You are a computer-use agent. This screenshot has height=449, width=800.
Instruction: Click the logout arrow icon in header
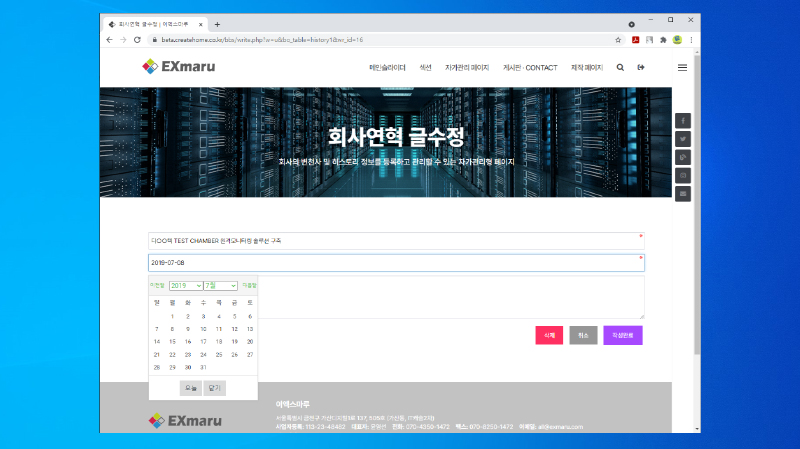click(x=641, y=67)
